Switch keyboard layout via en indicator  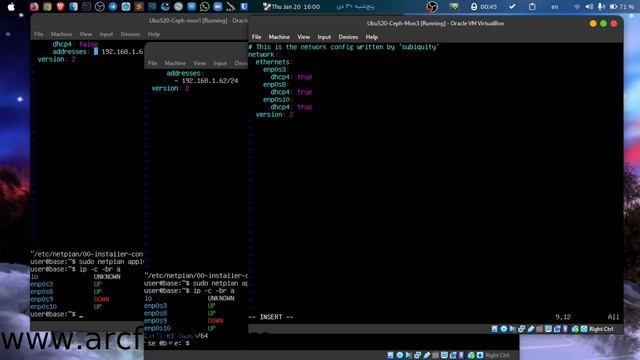tap(554, 7)
